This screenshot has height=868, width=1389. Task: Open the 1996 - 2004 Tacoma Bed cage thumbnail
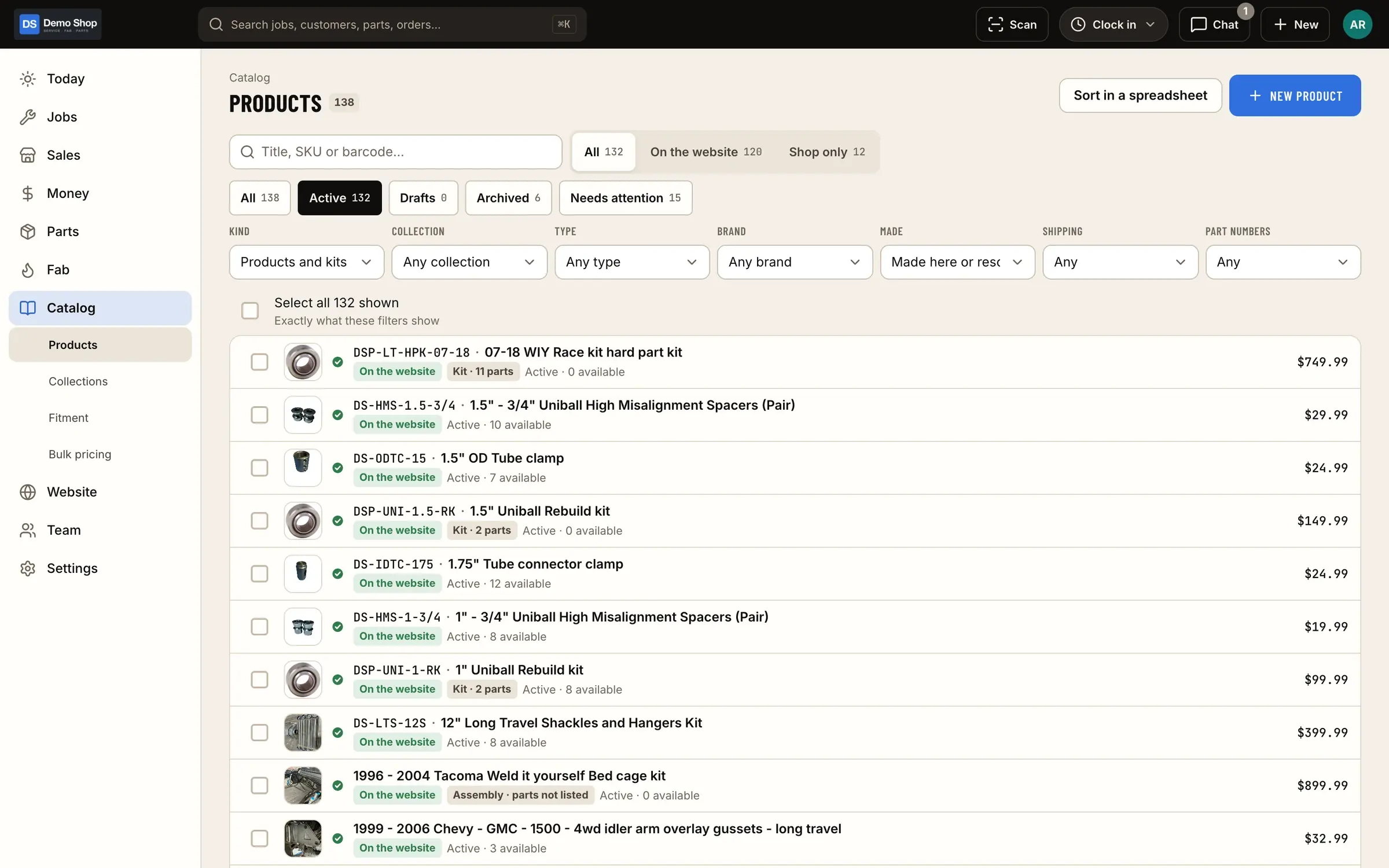click(303, 786)
